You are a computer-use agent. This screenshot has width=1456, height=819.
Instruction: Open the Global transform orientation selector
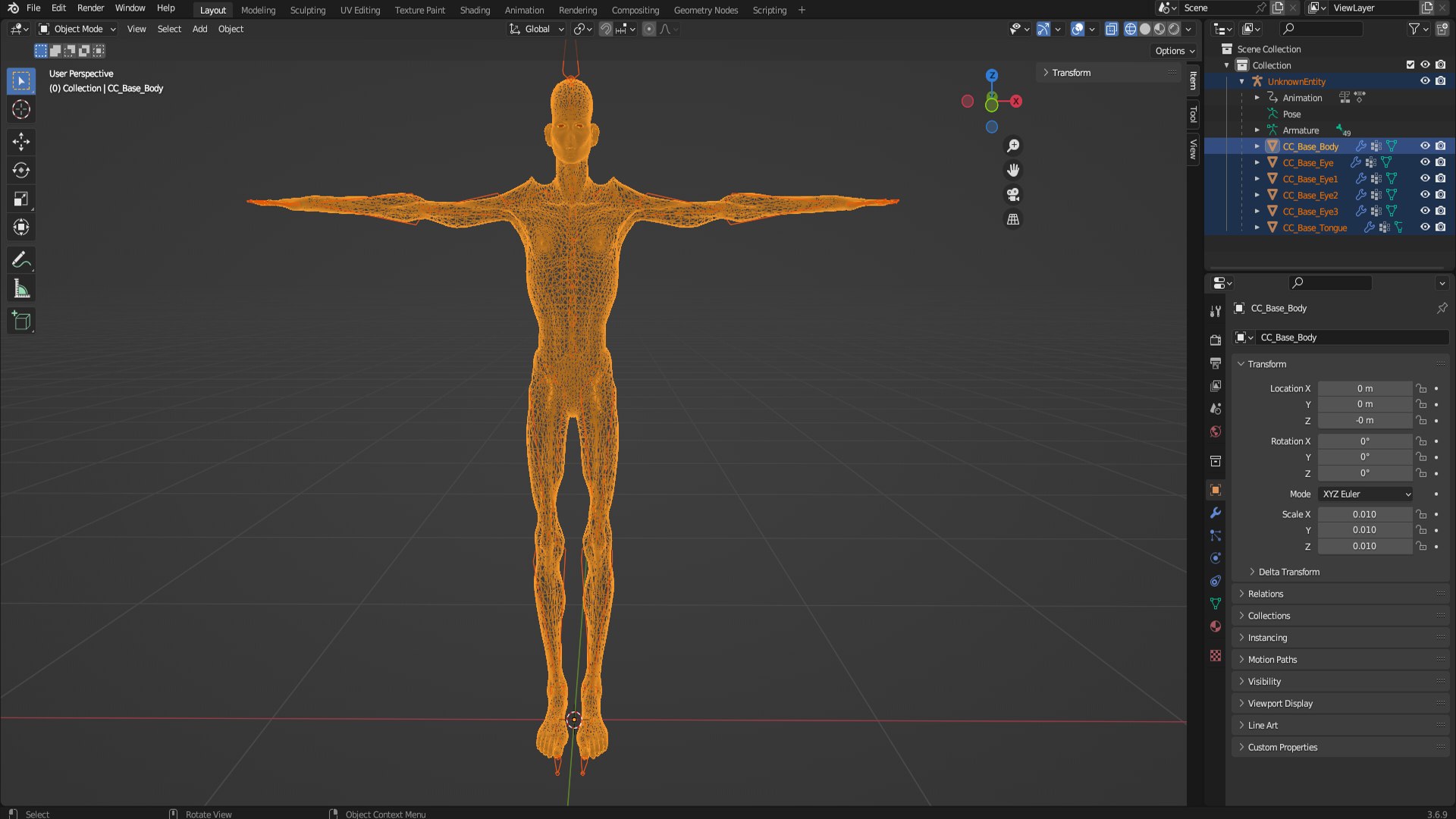point(537,29)
